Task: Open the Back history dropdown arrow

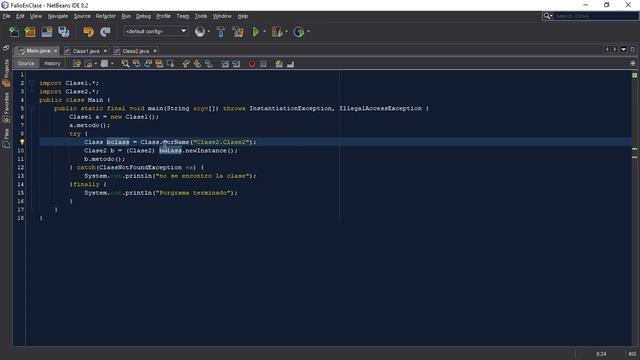Action: (96, 64)
